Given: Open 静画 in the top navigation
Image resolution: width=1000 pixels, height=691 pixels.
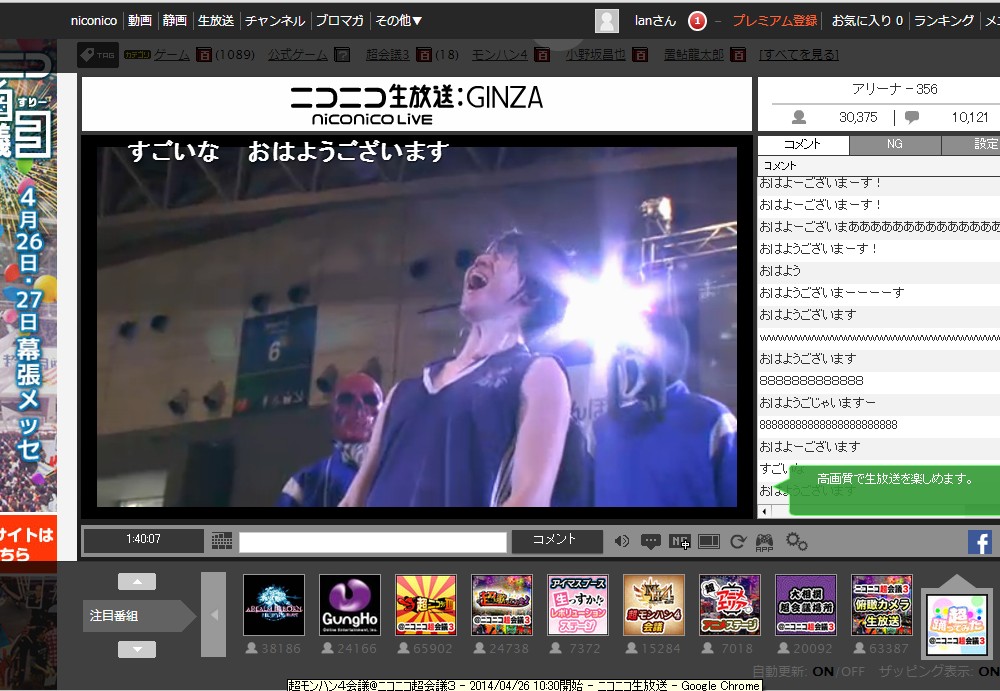Looking at the screenshot, I should tap(175, 20).
